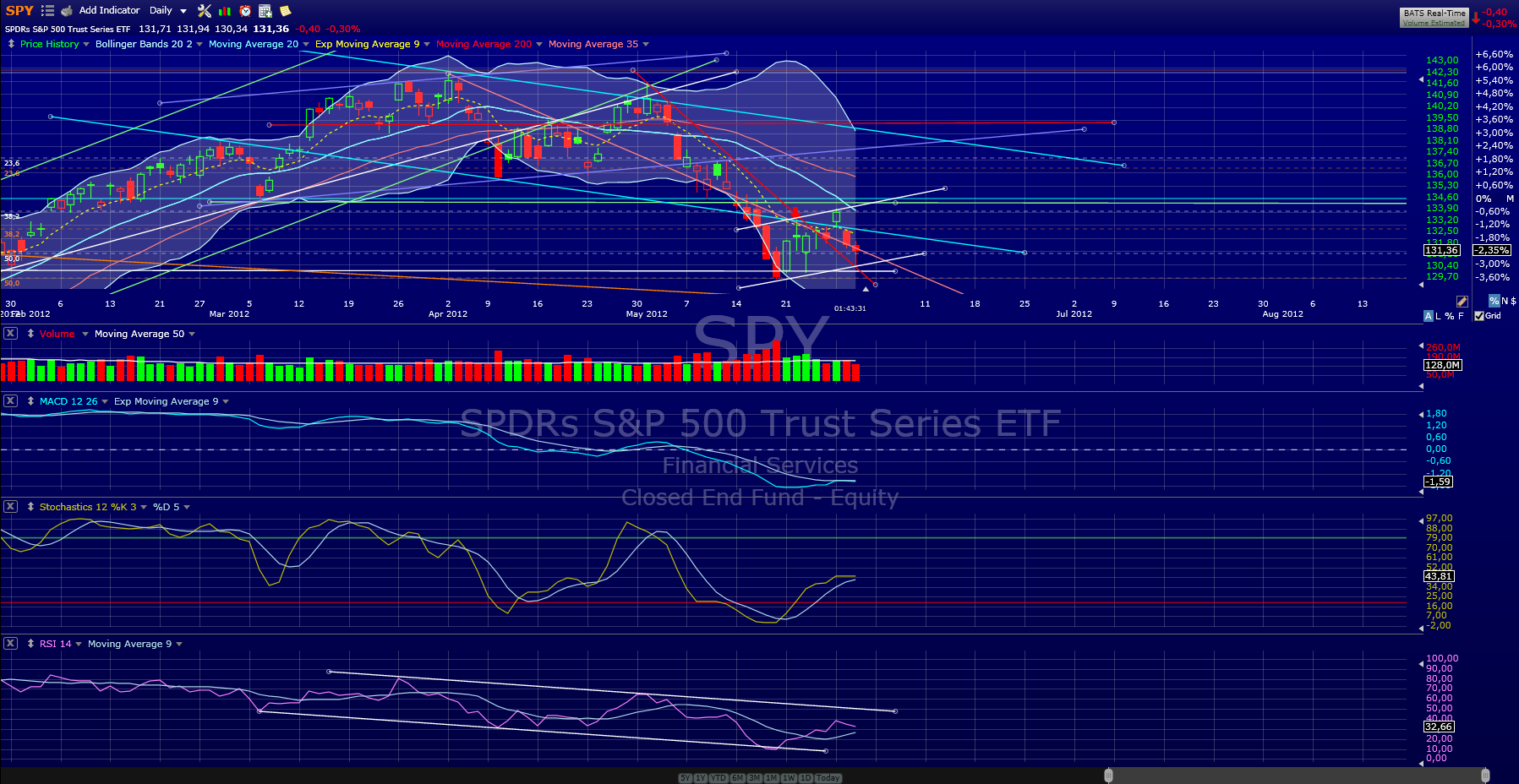1519x784 pixels.
Task: Set the range to 1M
Action: 772,778
